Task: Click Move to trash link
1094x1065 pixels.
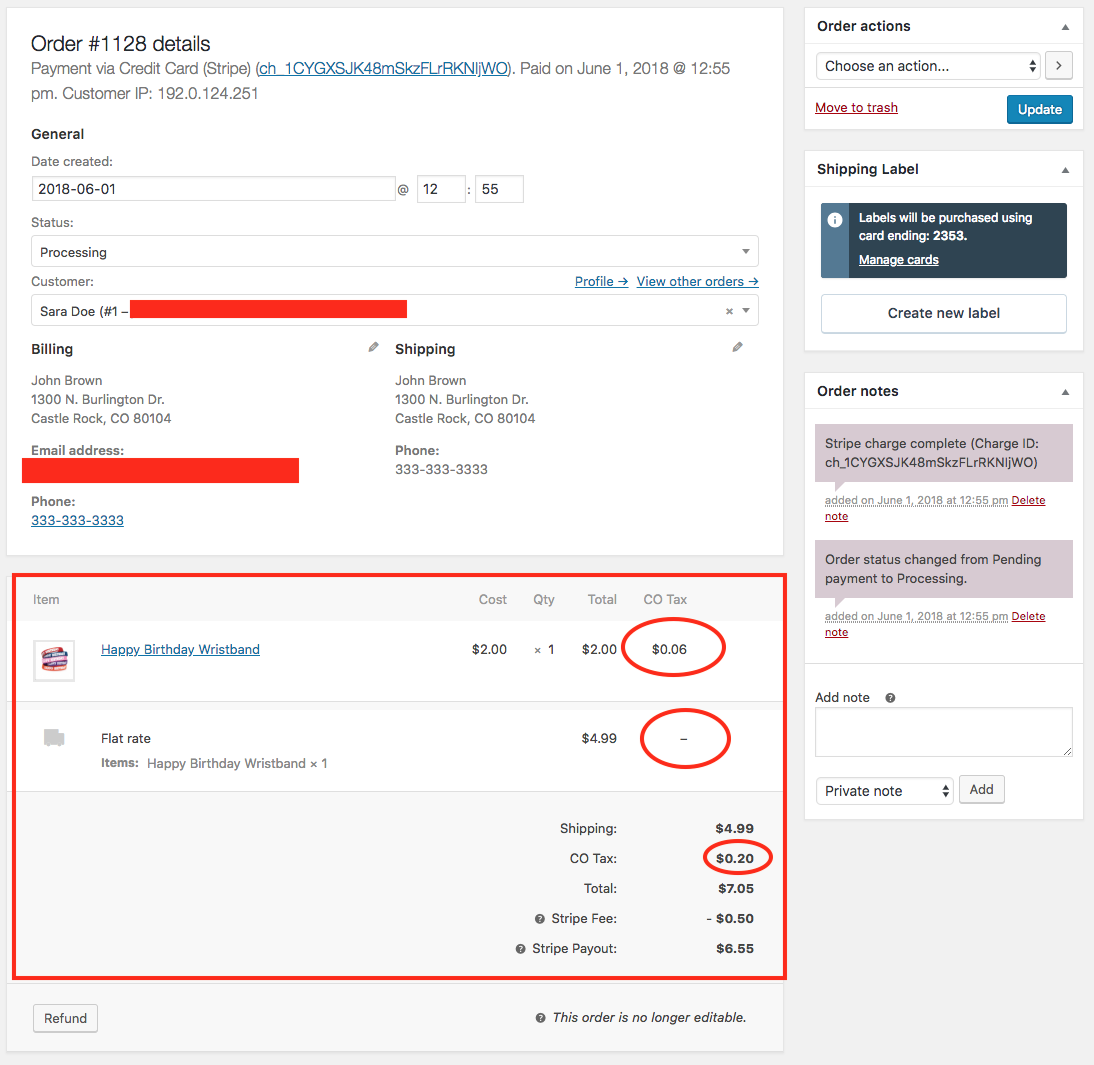Action: coord(856,107)
